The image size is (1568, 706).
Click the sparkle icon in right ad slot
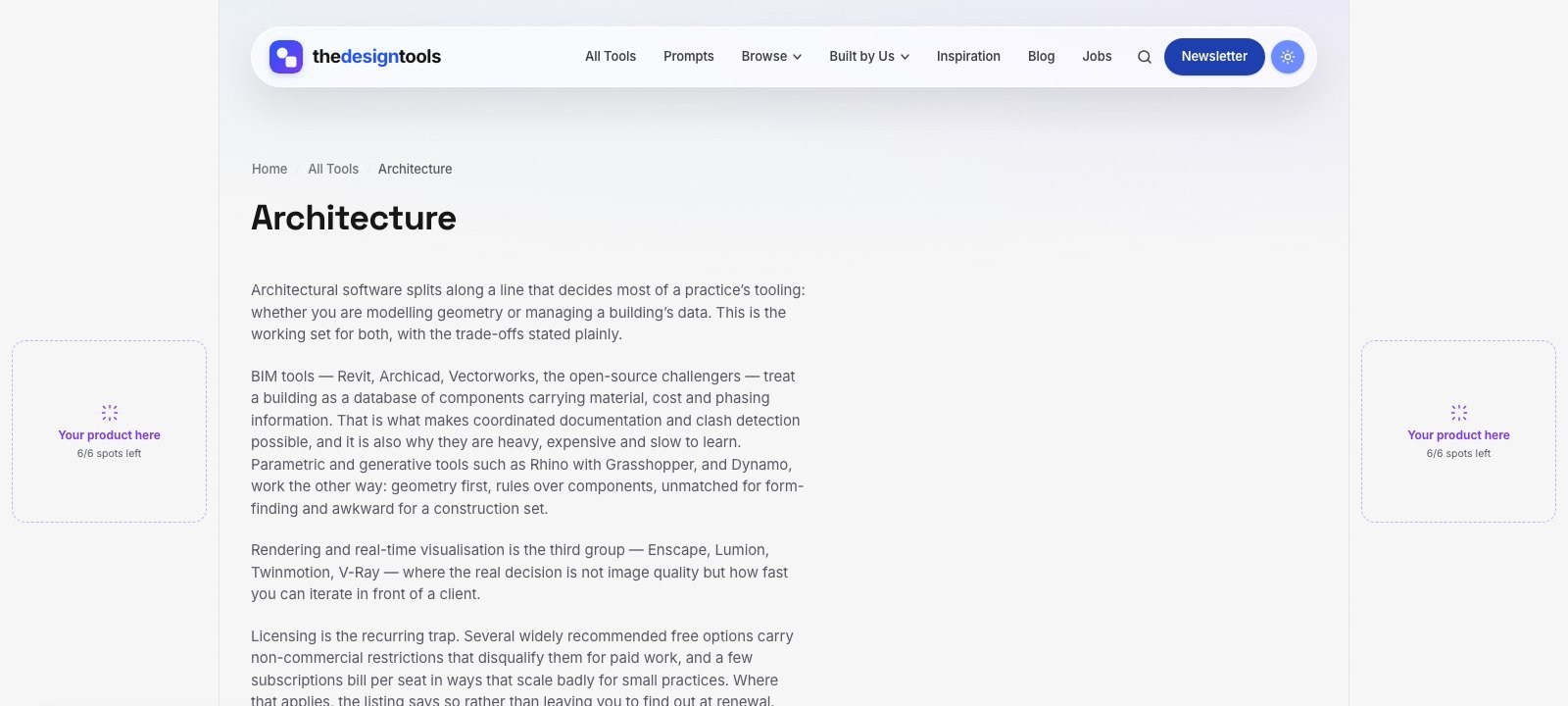1459,413
